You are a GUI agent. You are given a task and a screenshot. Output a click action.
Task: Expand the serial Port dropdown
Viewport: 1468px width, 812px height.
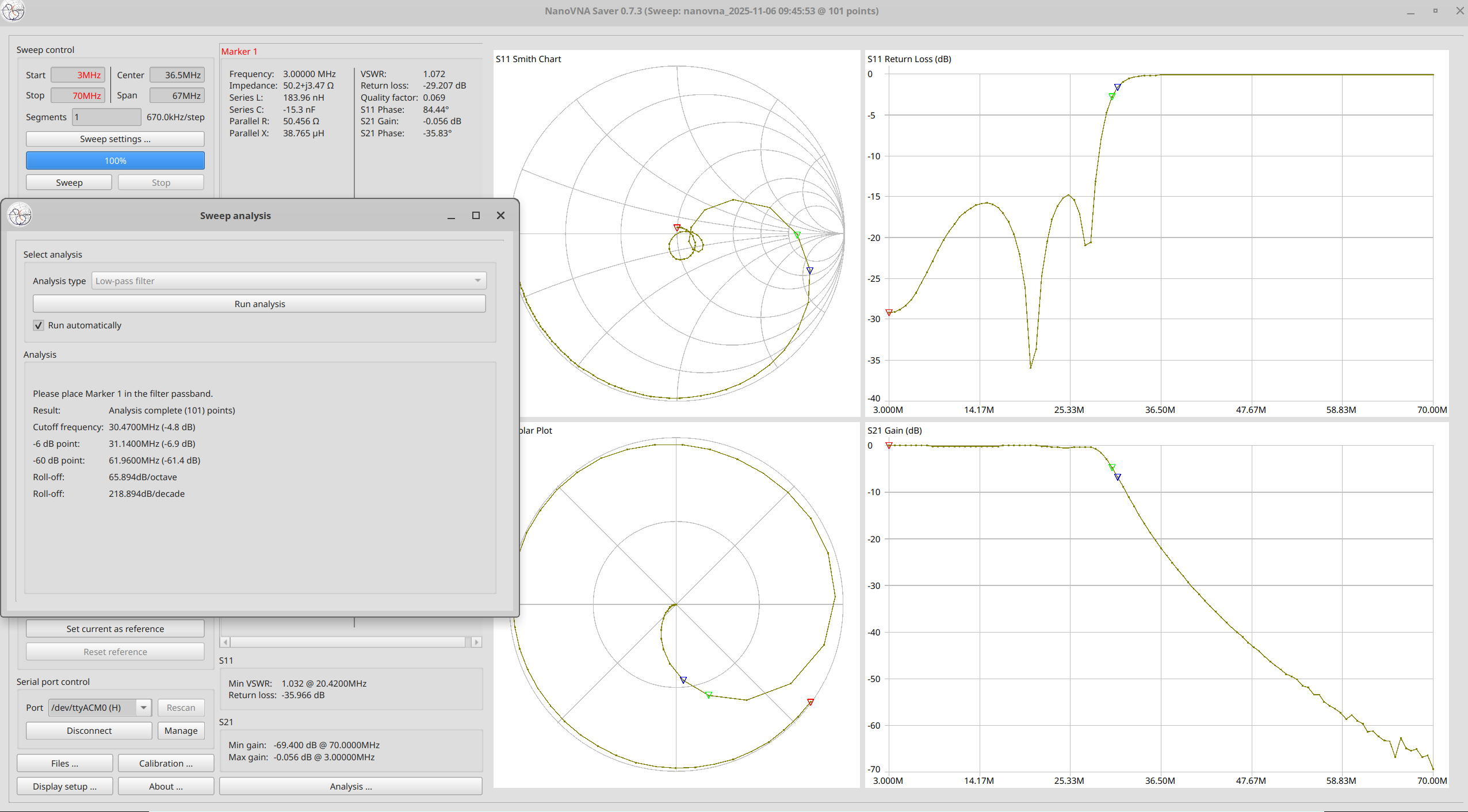pyautogui.click(x=143, y=707)
